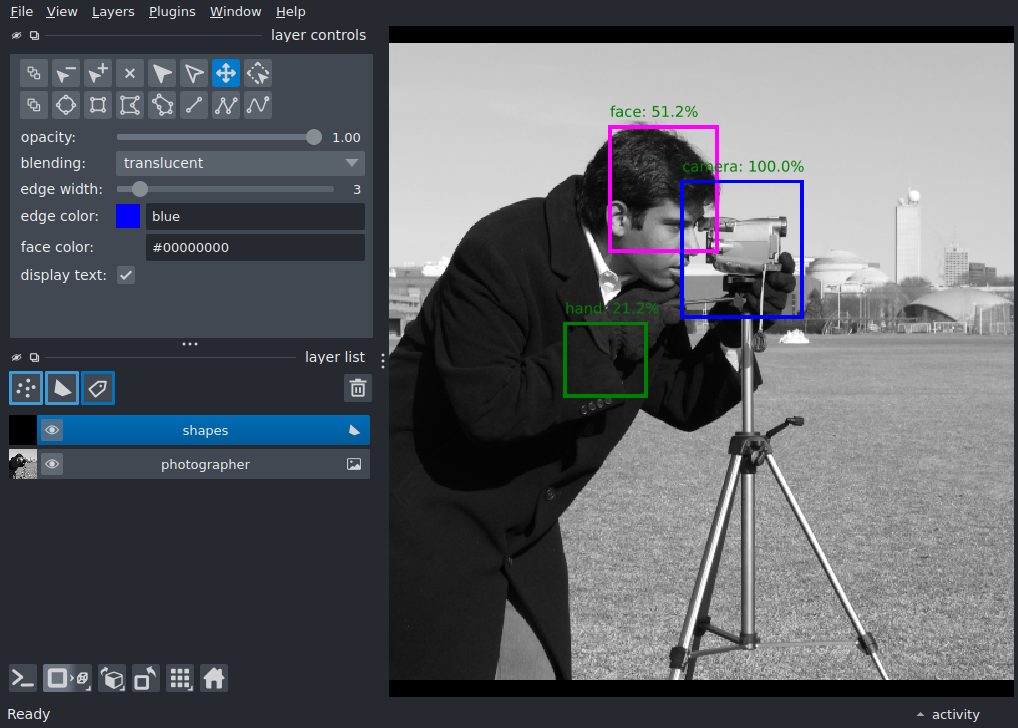
Task: Delete selected layer with trash icon
Action: 358,388
